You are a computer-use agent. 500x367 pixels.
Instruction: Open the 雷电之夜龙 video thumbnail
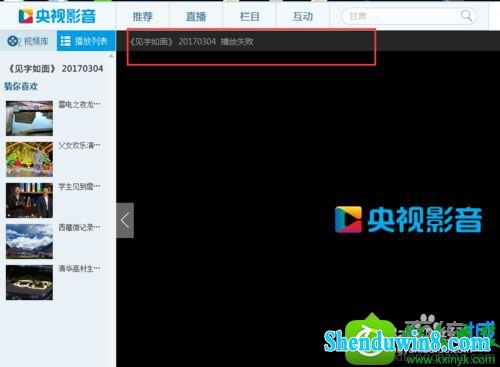coord(29,118)
